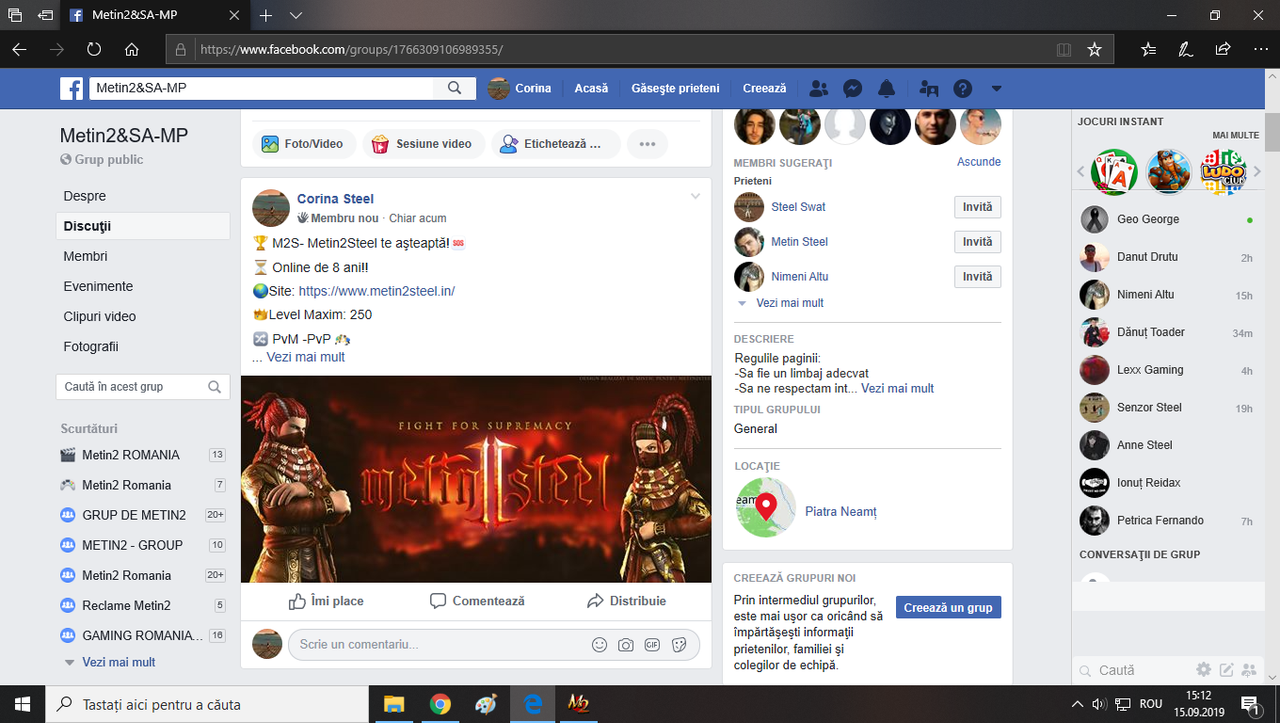Image resolution: width=1280 pixels, height=723 pixels.
Task: Open the Messenger icon in the header
Action: (x=853, y=88)
